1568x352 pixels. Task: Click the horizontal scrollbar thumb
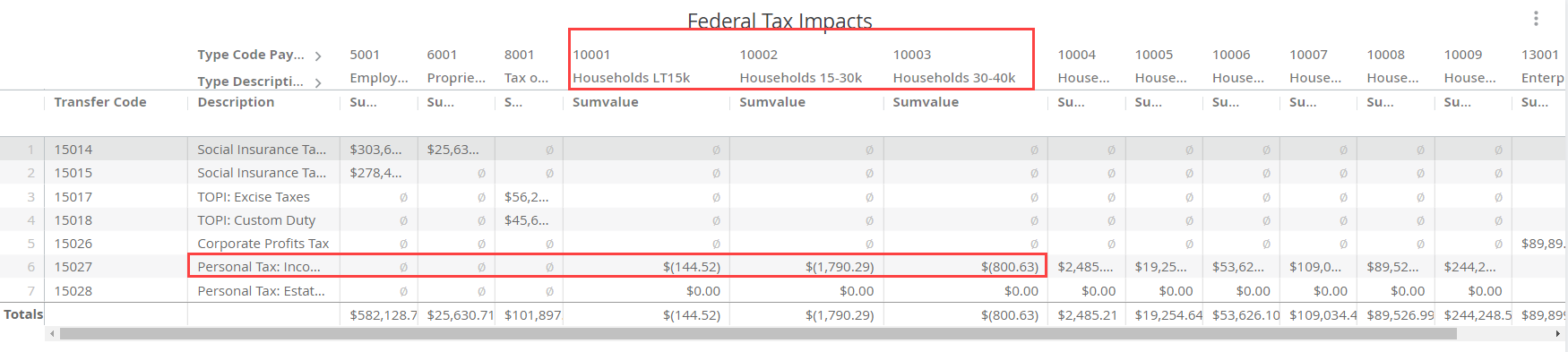pos(758,333)
